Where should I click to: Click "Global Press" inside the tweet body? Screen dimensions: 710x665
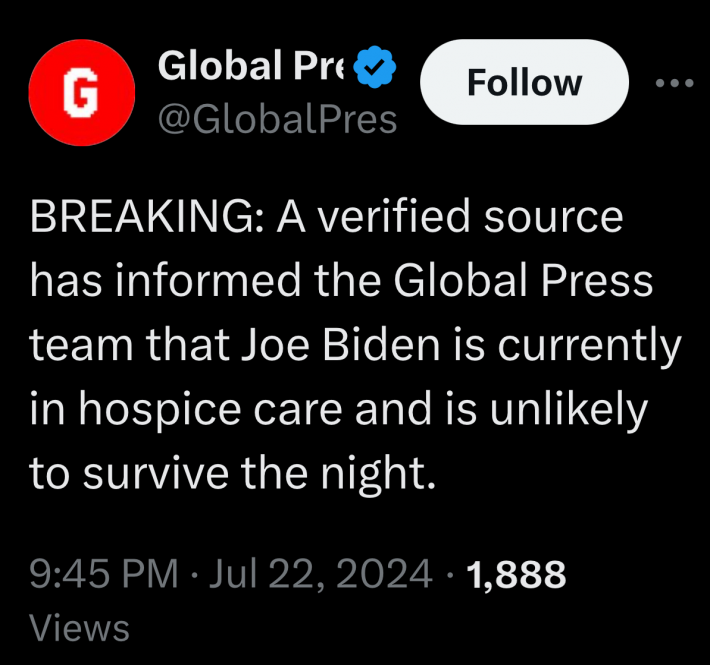523,281
